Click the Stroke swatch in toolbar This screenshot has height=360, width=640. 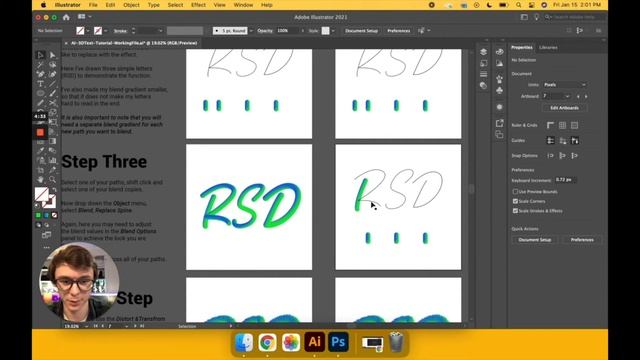coord(50,201)
